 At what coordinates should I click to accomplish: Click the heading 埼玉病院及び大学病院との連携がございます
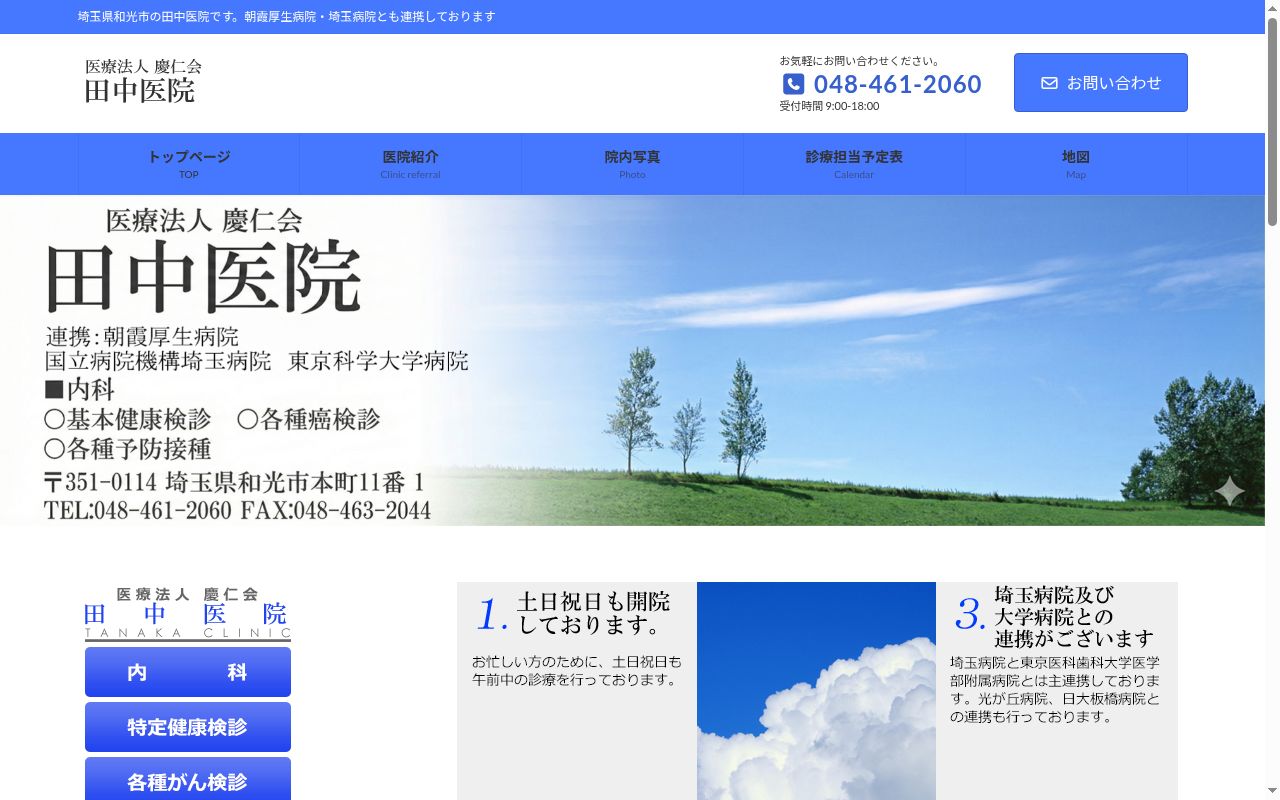click(1074, 616)
